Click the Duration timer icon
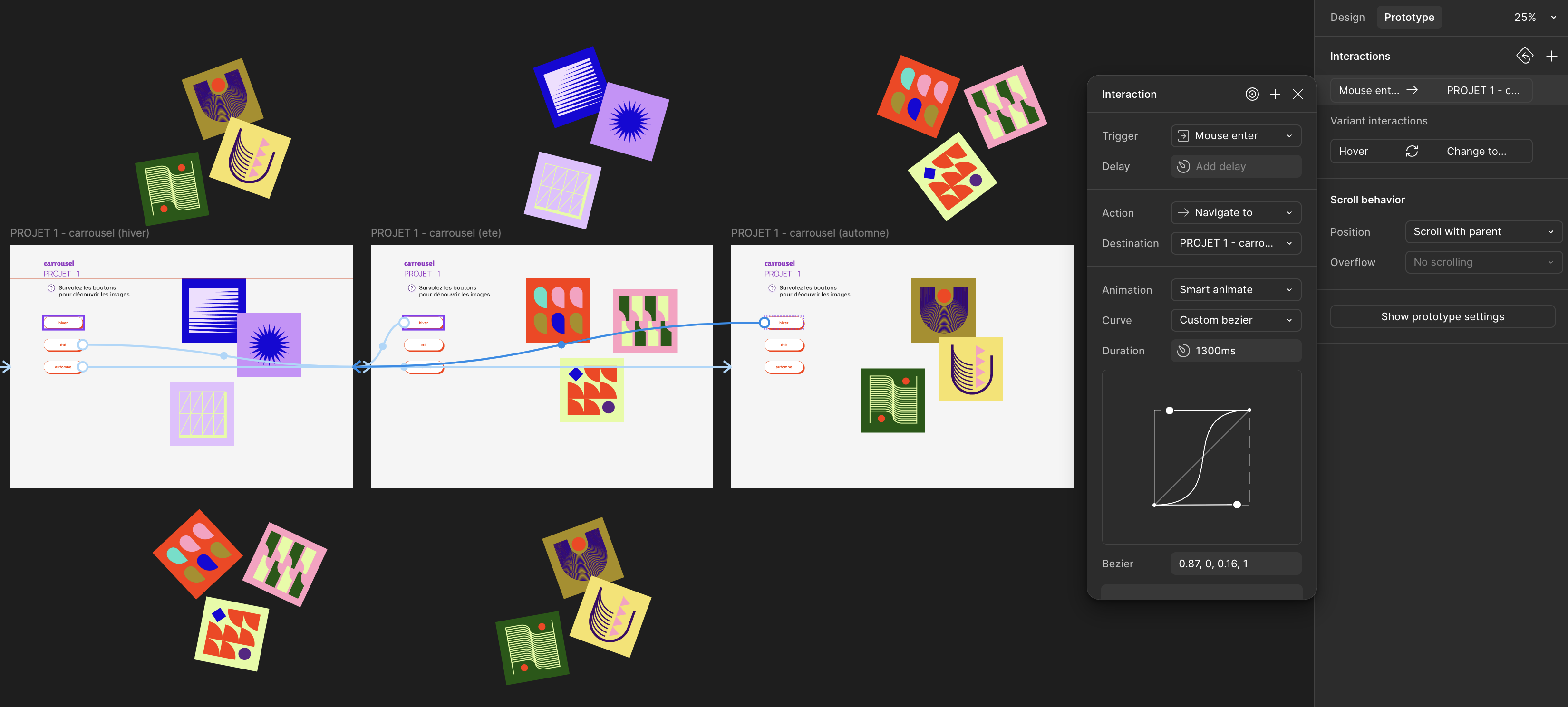 point(1183,351)
